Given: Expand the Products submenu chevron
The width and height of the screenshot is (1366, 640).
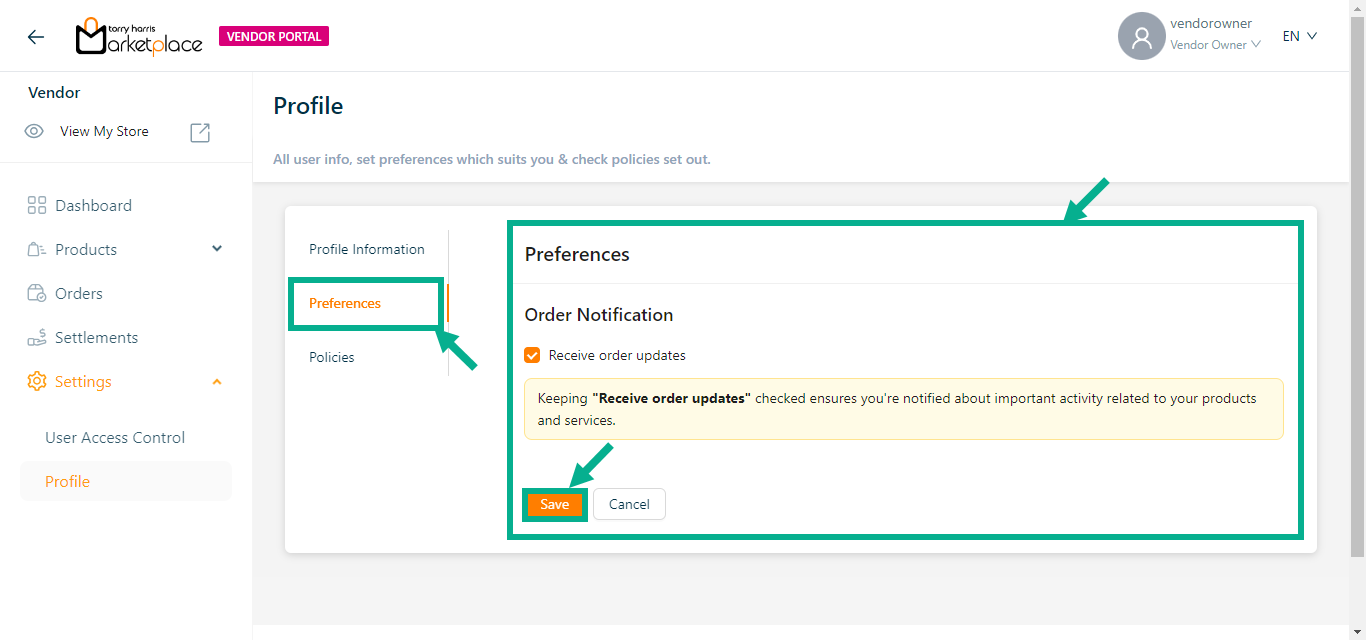Looking at the screenshot, I should coord(217,249).
